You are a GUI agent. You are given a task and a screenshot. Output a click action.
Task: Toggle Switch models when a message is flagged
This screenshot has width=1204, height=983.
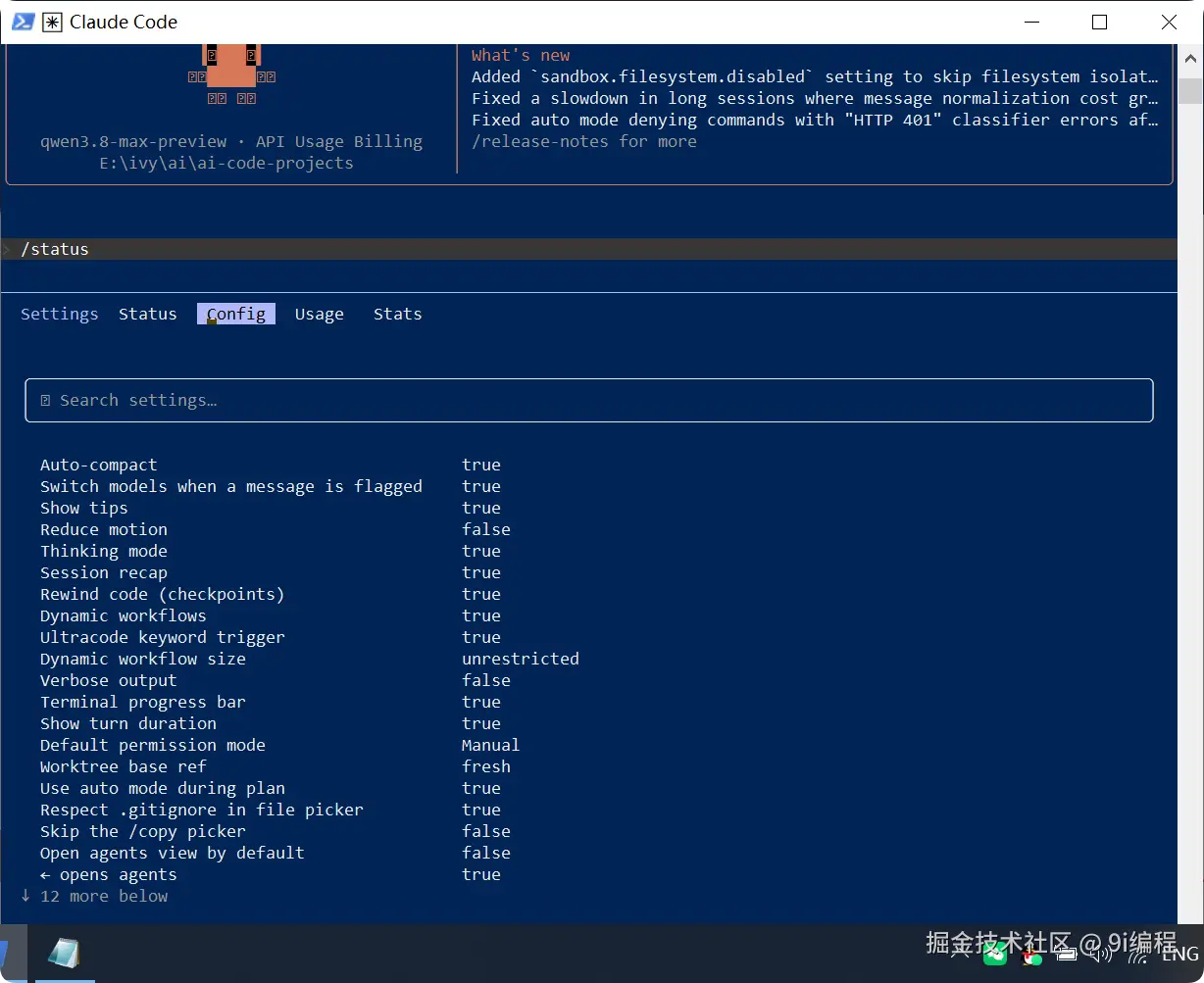coord(271,486)
